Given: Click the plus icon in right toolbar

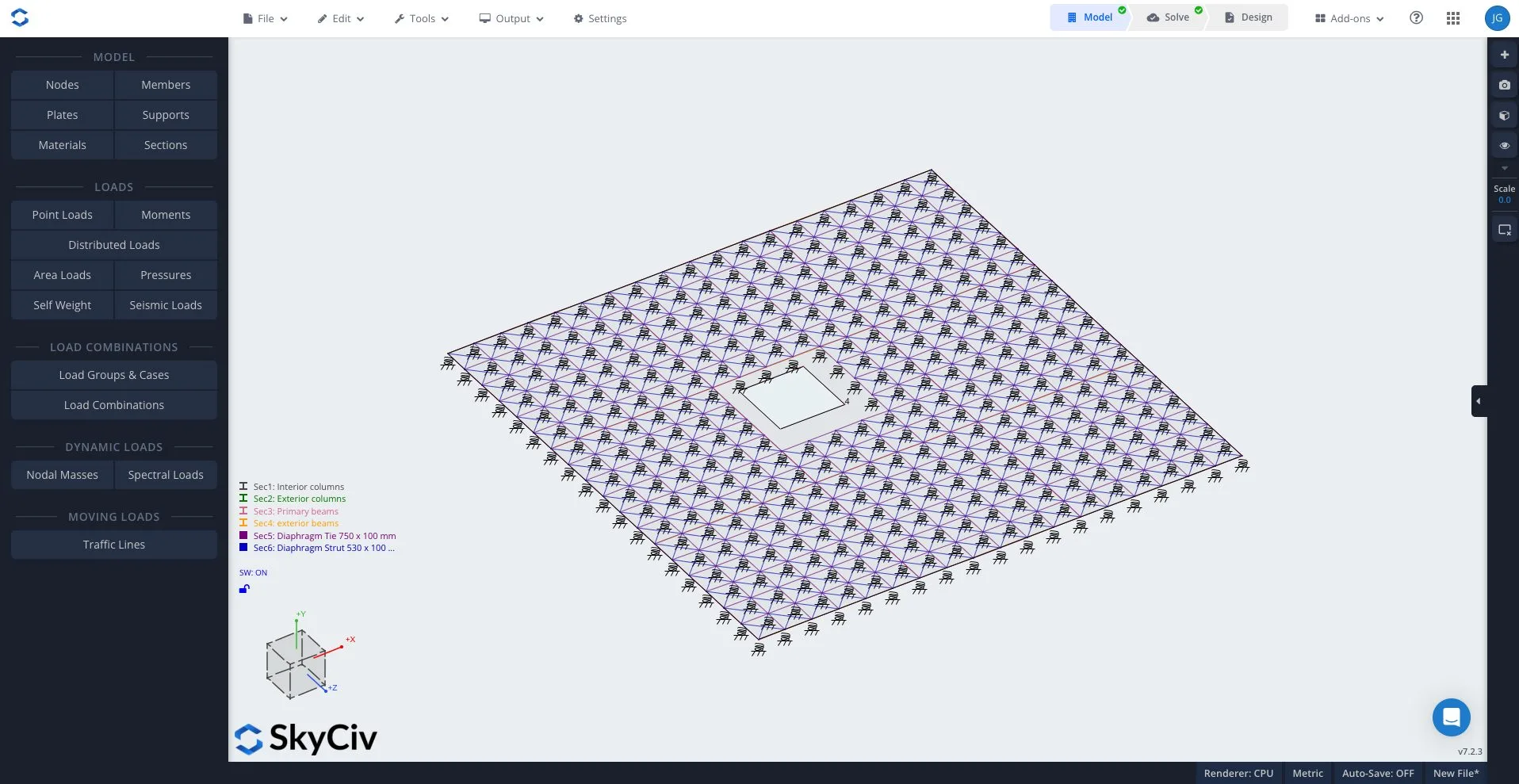Looking at the screenshot, I should click(1504, 55).
